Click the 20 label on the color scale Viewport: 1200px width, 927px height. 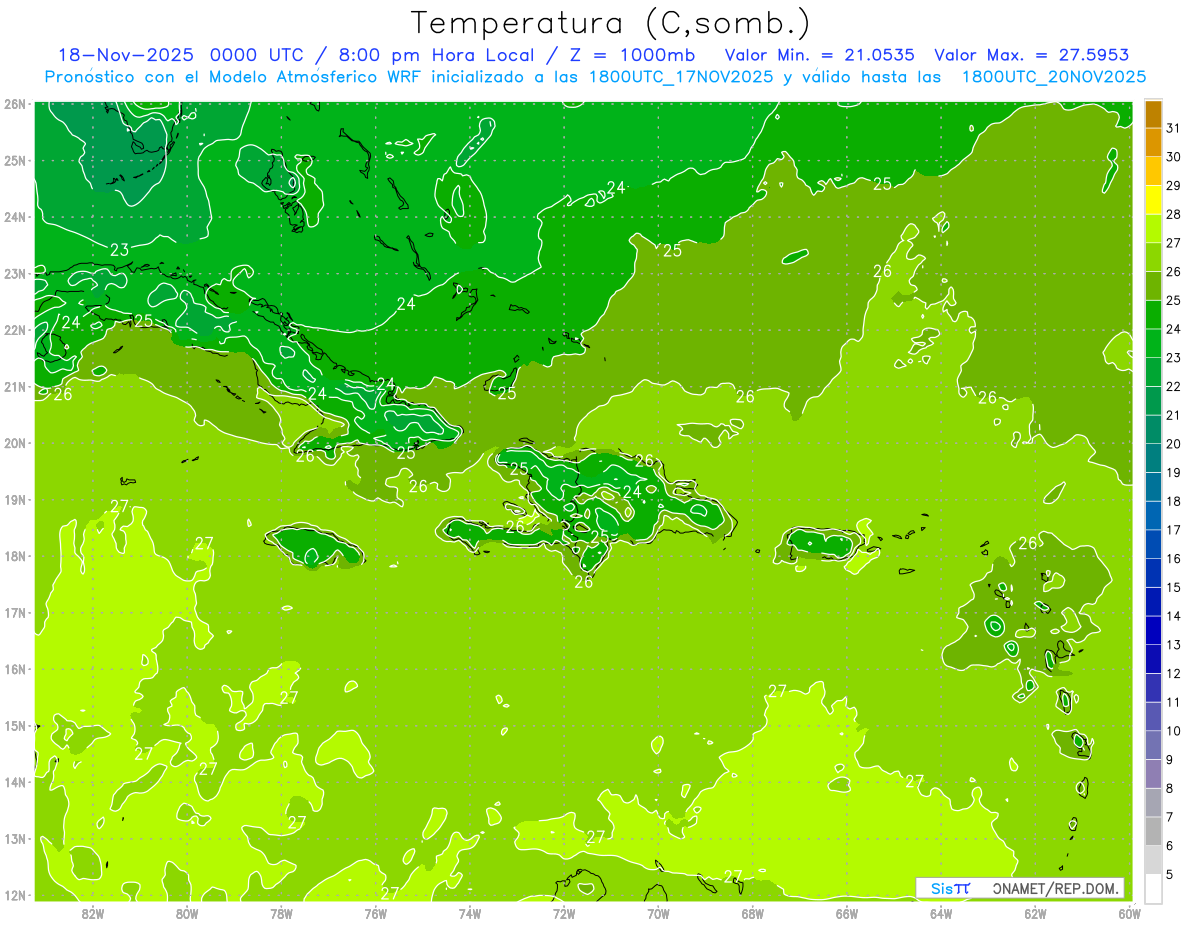pyautogui.click(x=1173, y=444)
